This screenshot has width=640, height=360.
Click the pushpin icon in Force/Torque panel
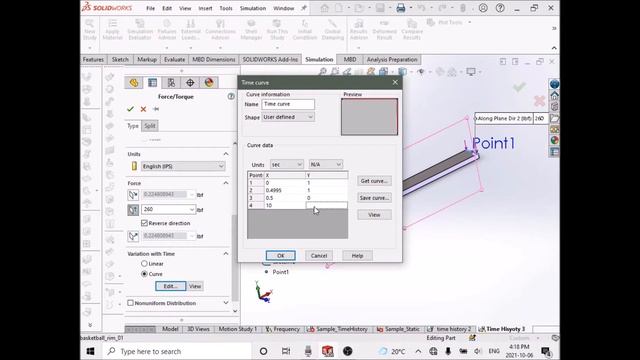(156, 109)
